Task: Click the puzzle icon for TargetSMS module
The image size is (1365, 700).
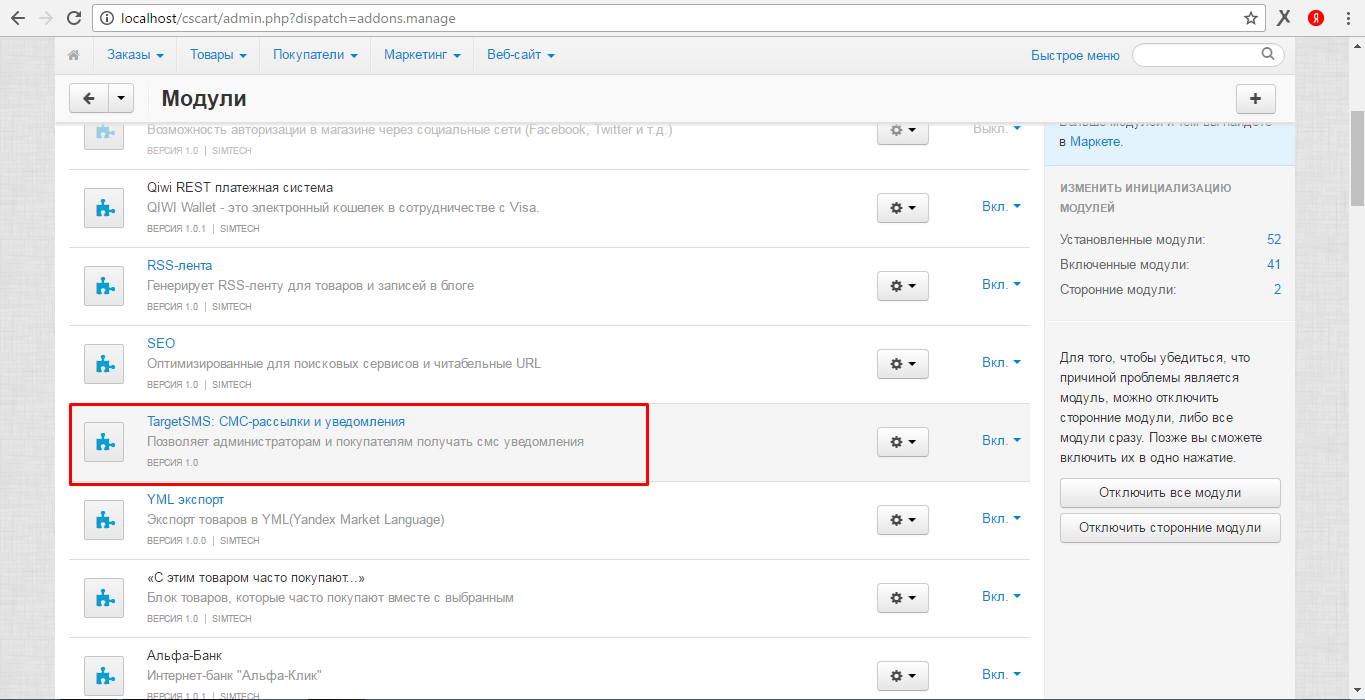Action: tap(103, 442)
